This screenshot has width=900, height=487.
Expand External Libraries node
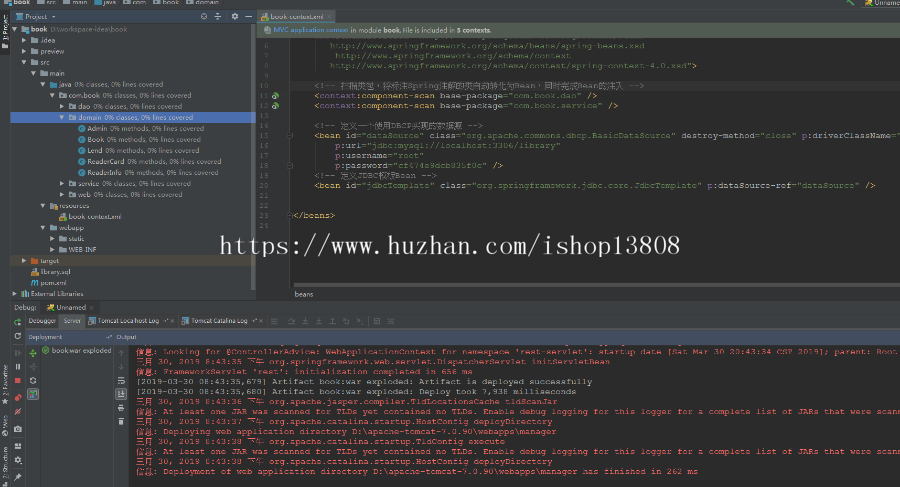pos(14,293)
